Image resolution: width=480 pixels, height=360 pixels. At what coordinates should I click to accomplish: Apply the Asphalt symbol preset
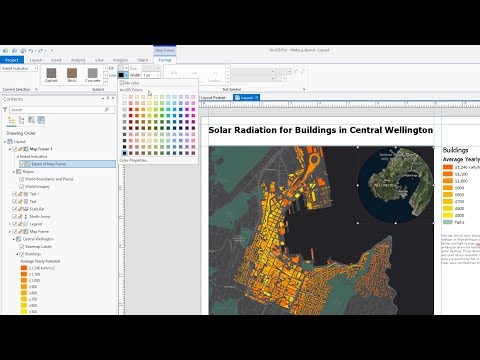[x=51, y=75]
